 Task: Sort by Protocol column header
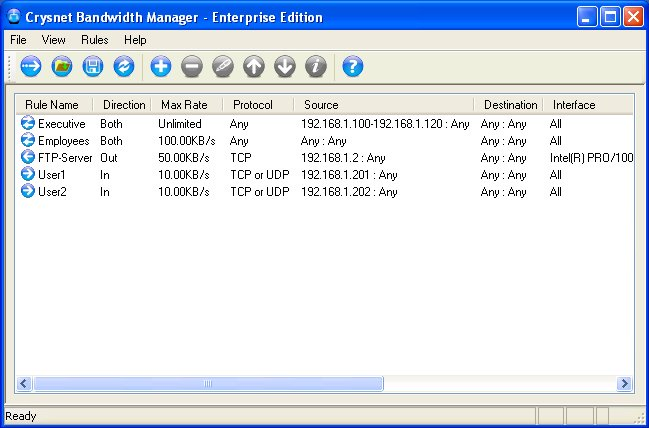click(x=258, y=105)
